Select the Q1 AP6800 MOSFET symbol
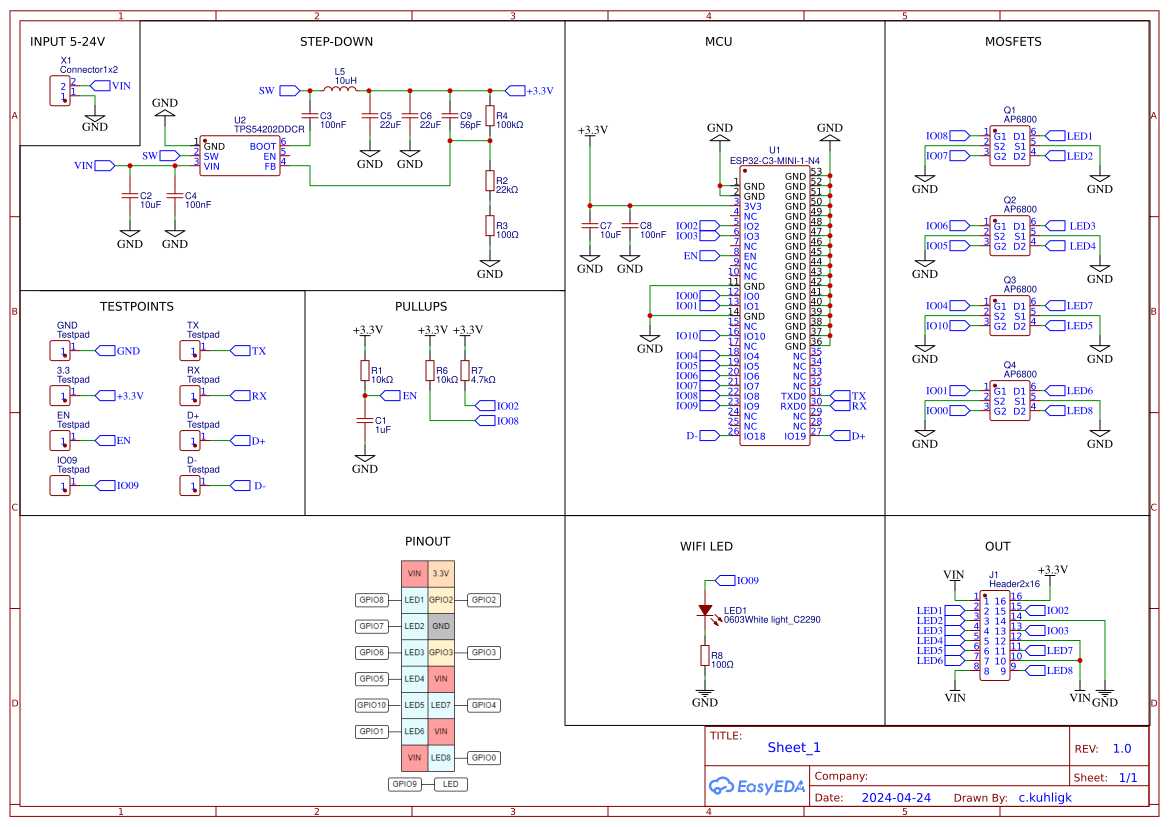Viewport: 1169px width, 827px height. coord(1009,146)
